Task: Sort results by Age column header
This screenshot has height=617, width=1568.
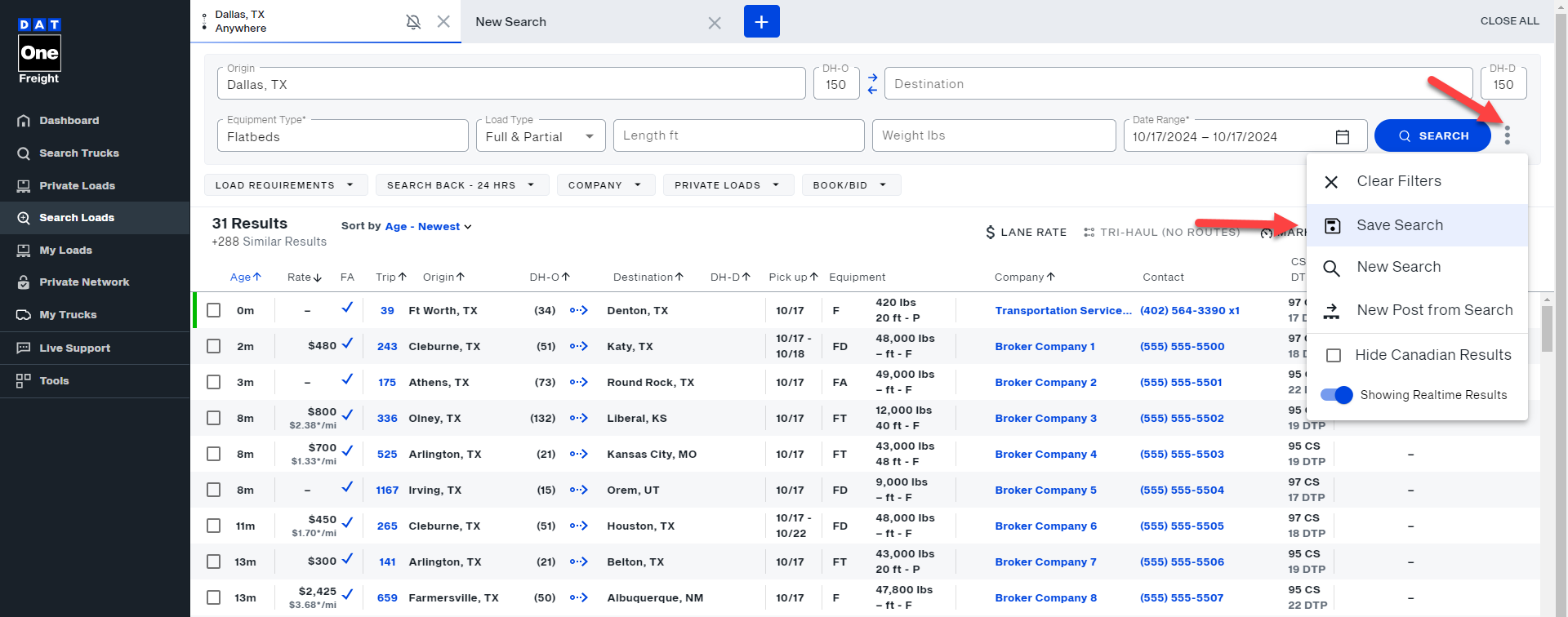Action: click(x=245, y=277)
